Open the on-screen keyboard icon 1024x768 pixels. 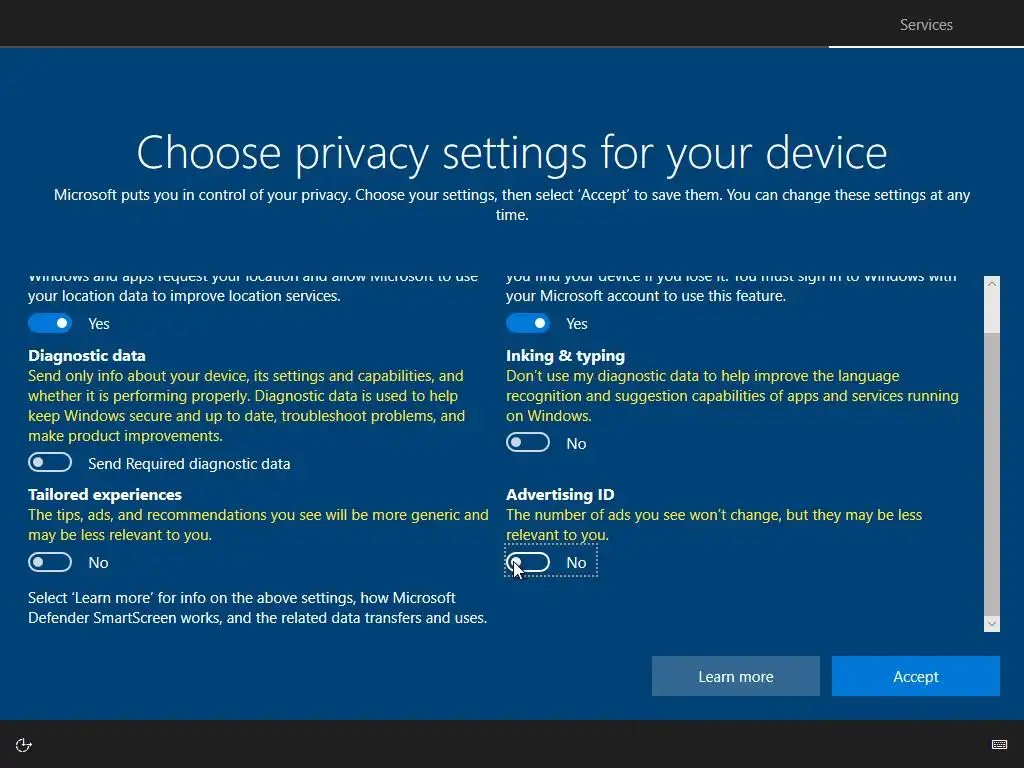pos(999,744)
